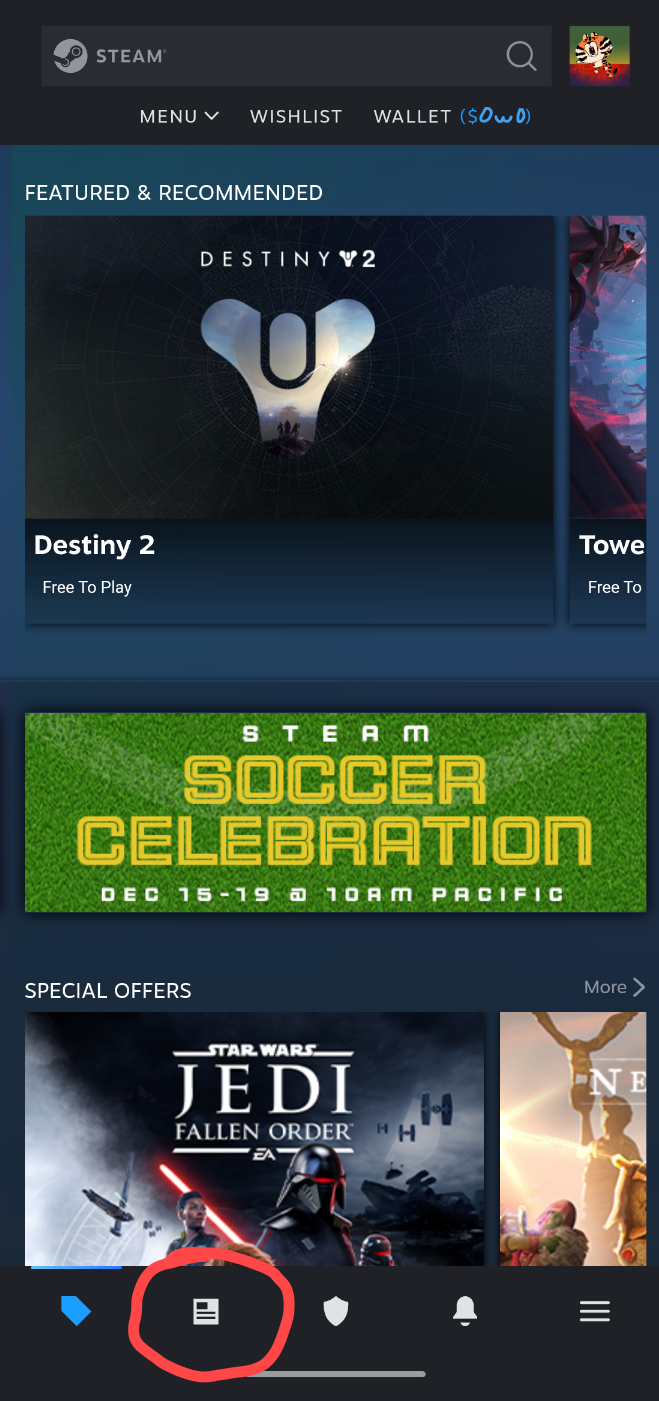Select the partially visible Tower game card
Viewport: 659px width, 1401px height.
(608, 419)
